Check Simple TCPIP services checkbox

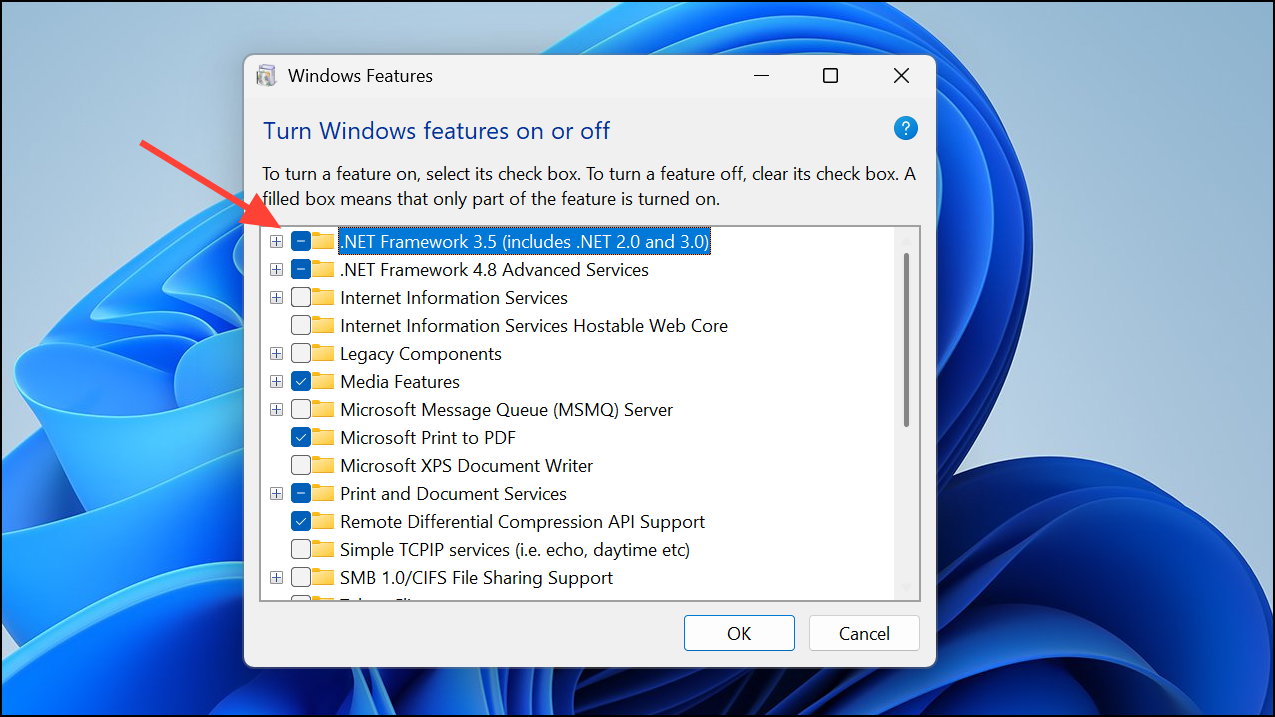point(300,549)
